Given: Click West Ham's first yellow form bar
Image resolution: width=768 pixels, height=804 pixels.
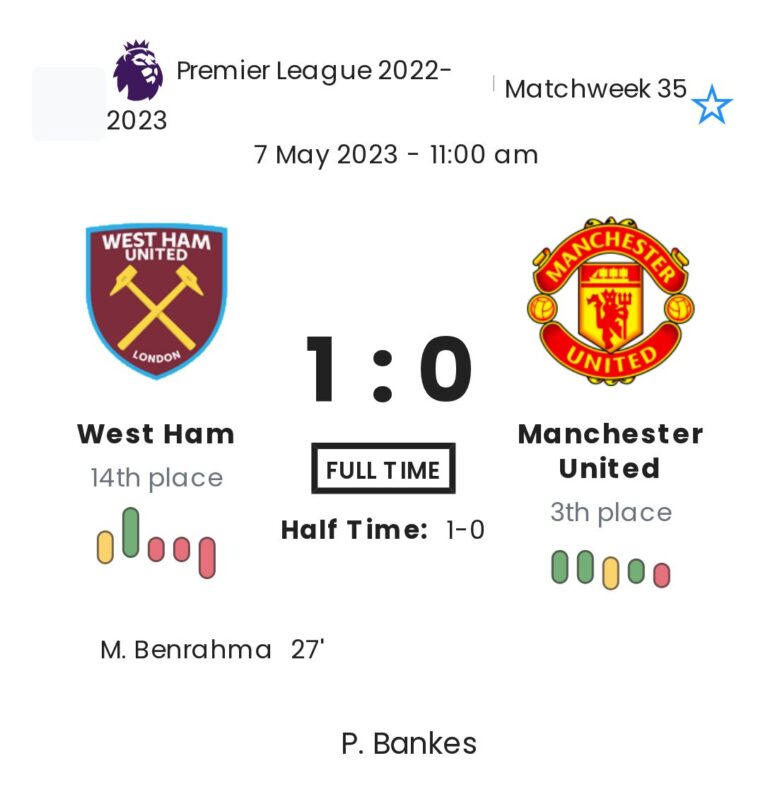Looking at the screenshot, I should click(x=105, y=547).
